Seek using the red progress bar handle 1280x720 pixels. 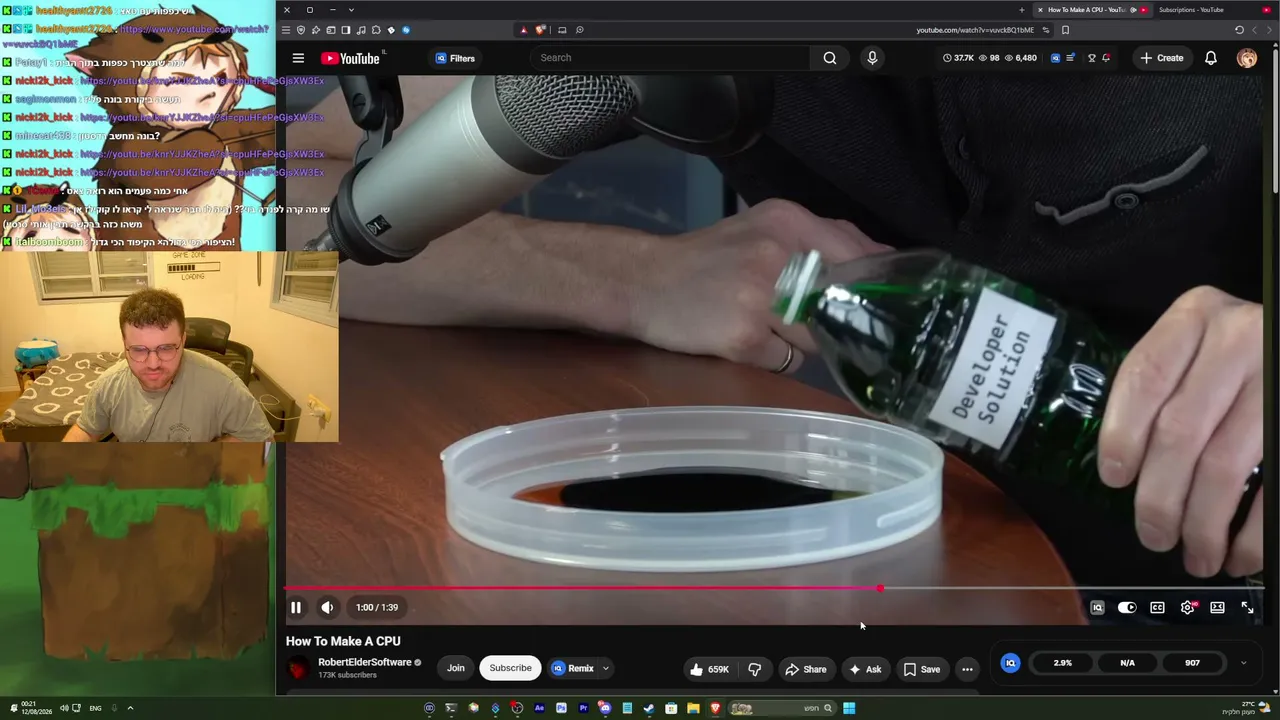click(880, 588)
